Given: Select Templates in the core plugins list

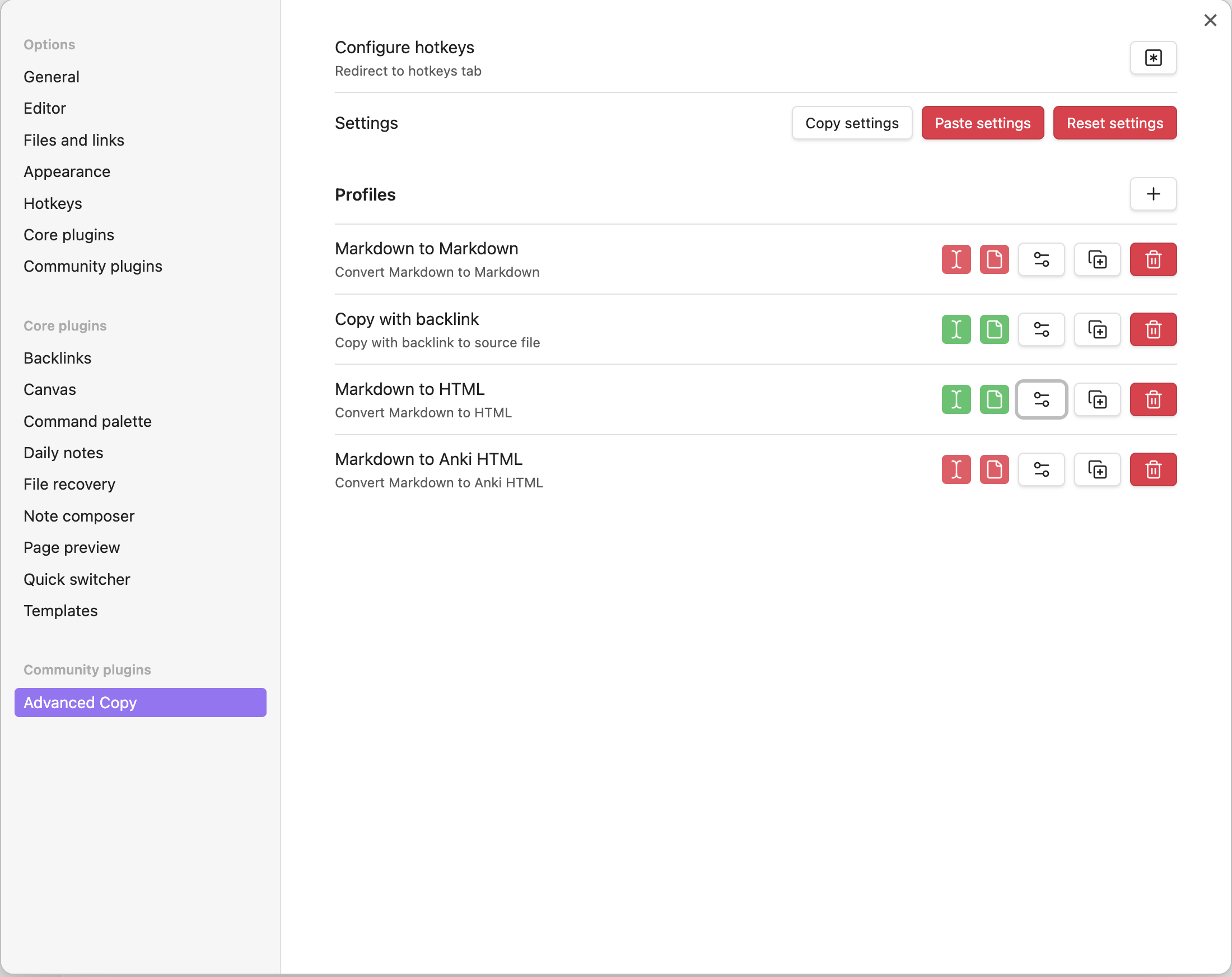Looking at the screenshot, I should 60,611.
